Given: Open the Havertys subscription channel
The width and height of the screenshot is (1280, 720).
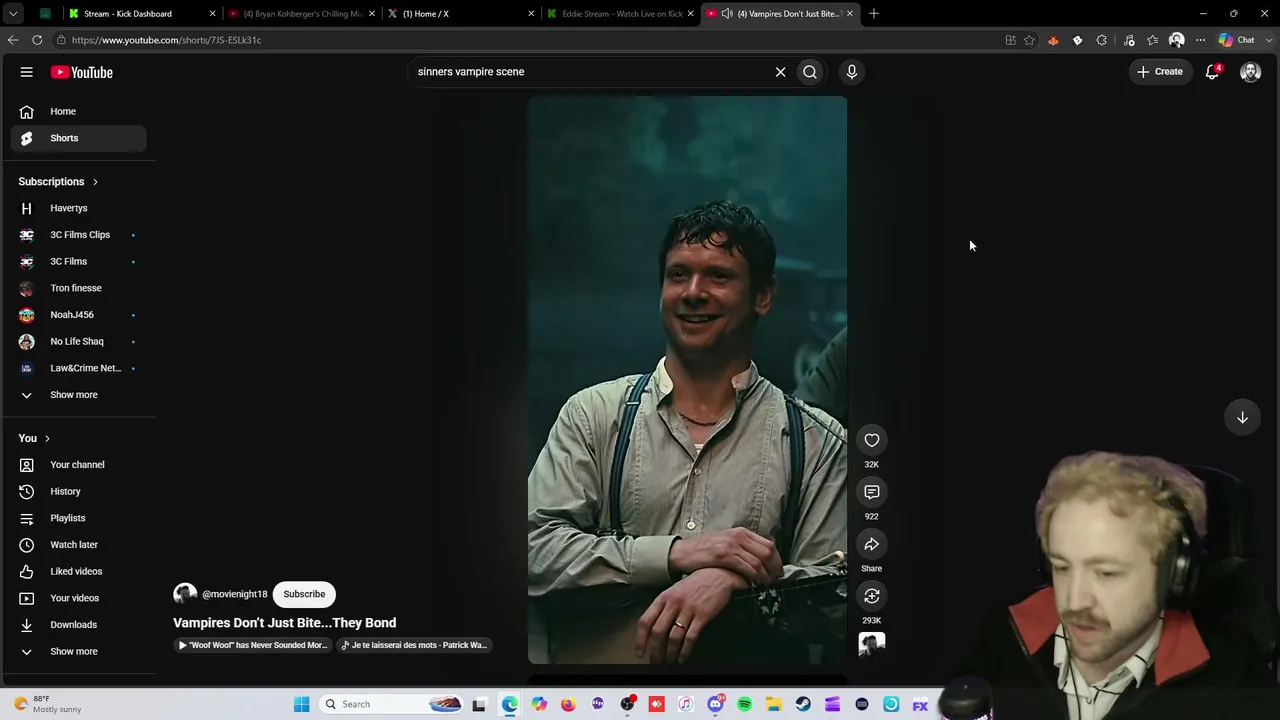Looking at the screenshot, I should point(78,208).
